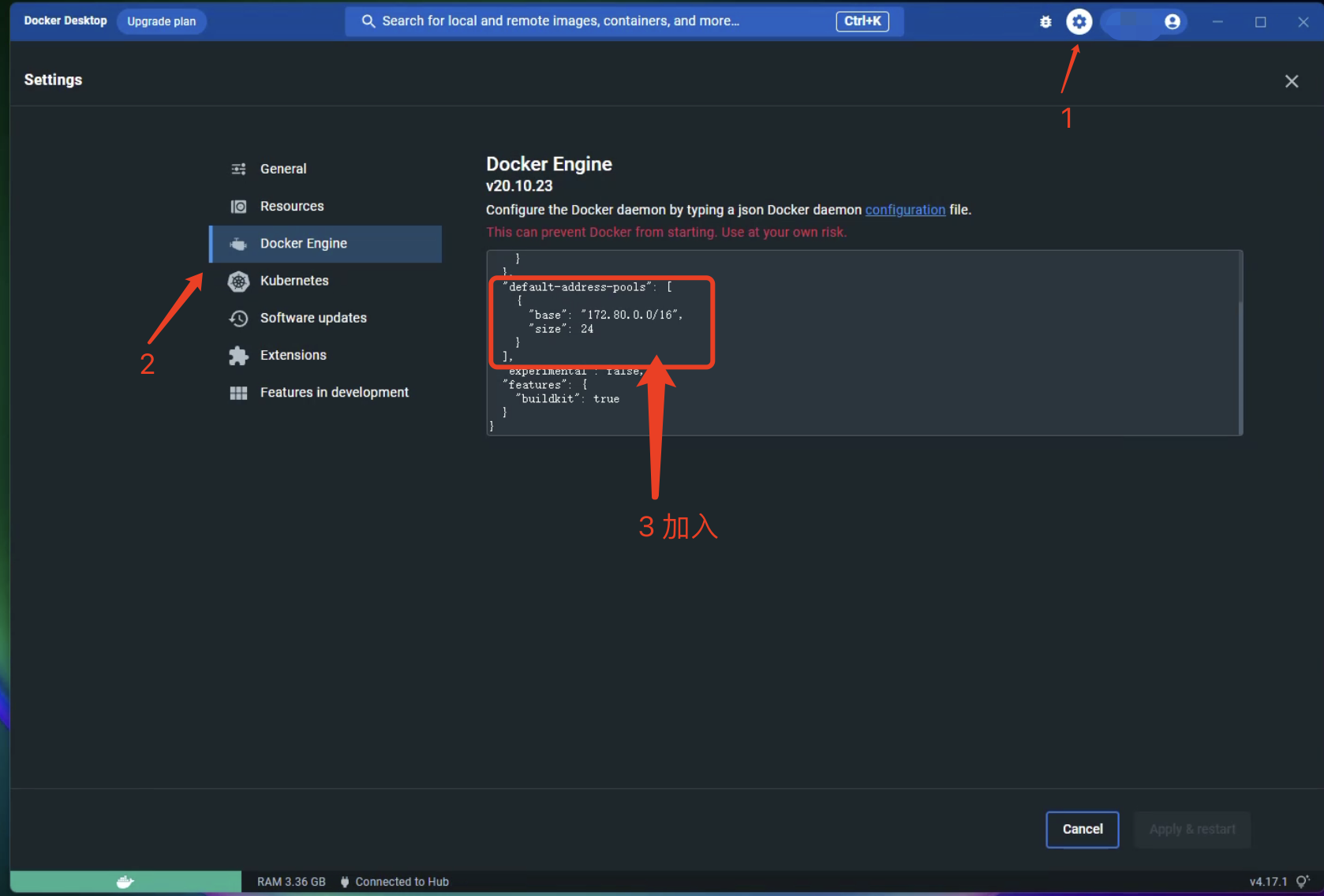The width and height of the screenshot is (1324, 896).
Task: Click the Docker Engine whale icon
Action: [238, 244]
